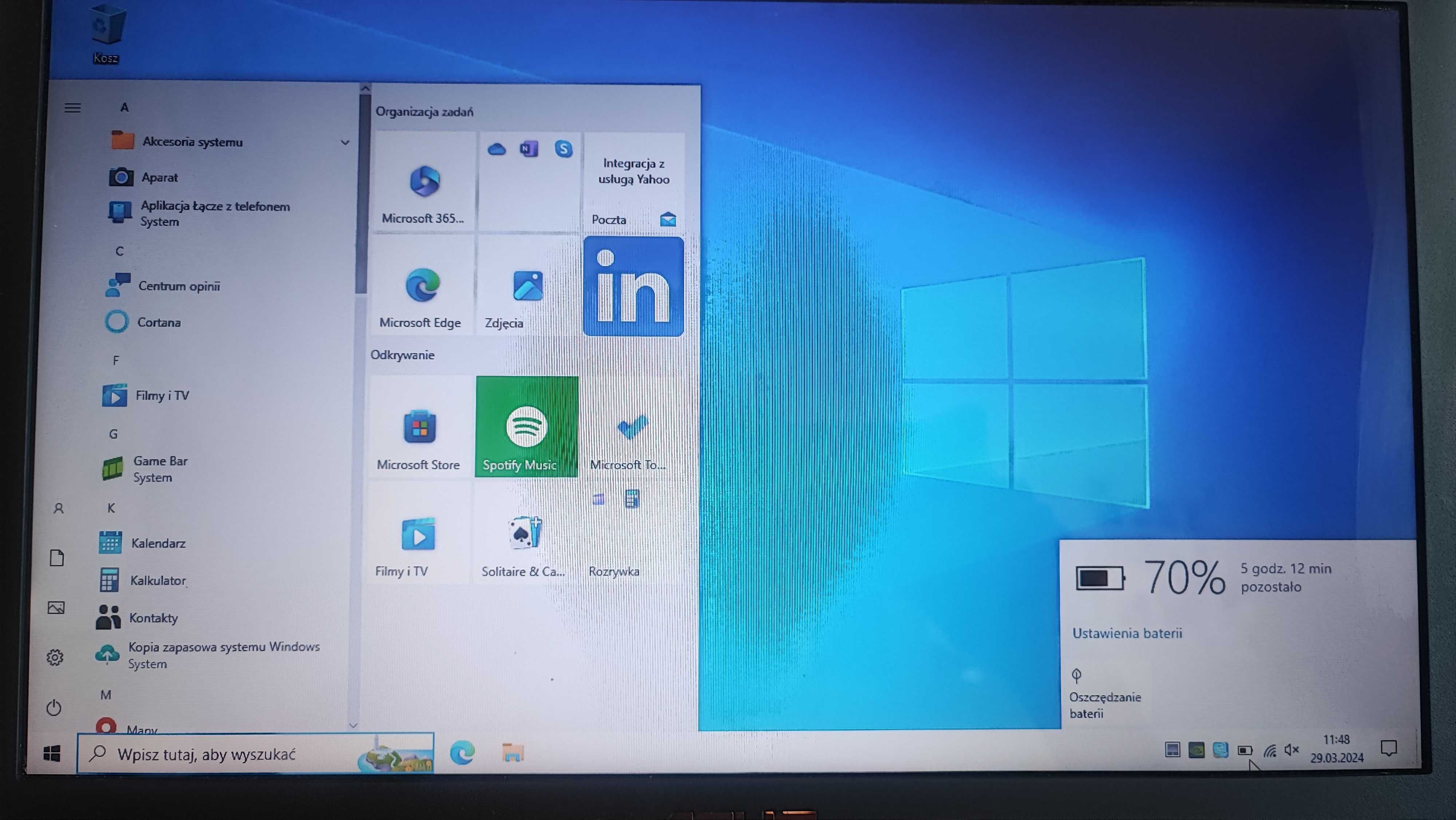Launch Microsoft Edge from the taskbar
The height and width of the screenshot is (820, 1456).
click(x=462, y=753)
